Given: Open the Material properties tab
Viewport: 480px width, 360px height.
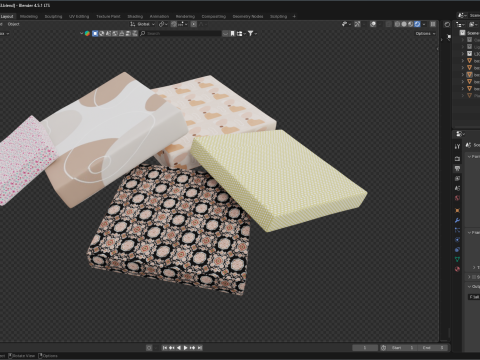Looking at the screenshot, I should (x=457, y=269).
